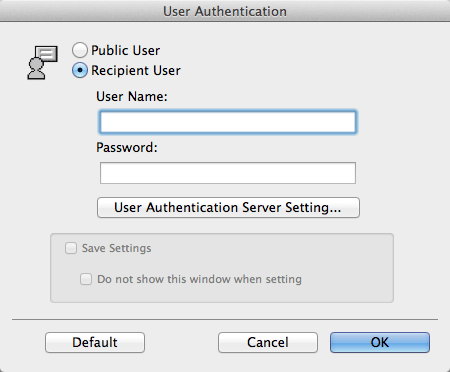Click the "Password:" label
450x372 pixels.
click(127, 147)
